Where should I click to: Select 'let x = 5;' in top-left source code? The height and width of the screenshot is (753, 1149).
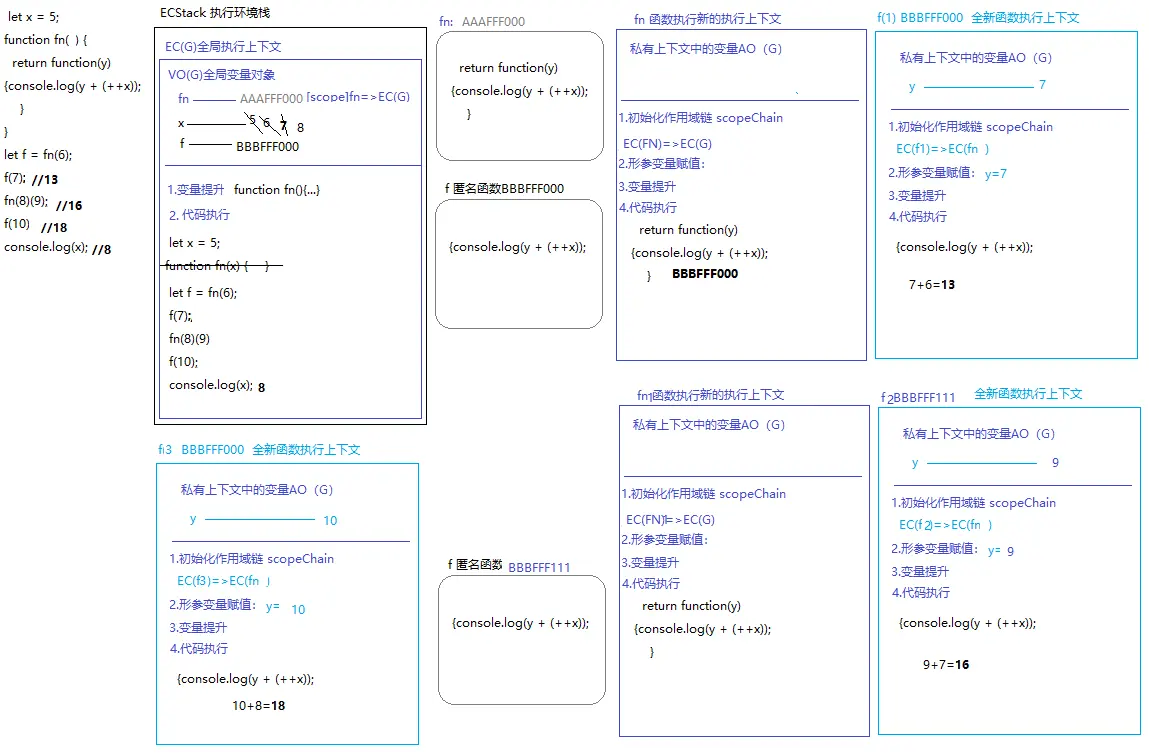33,16
